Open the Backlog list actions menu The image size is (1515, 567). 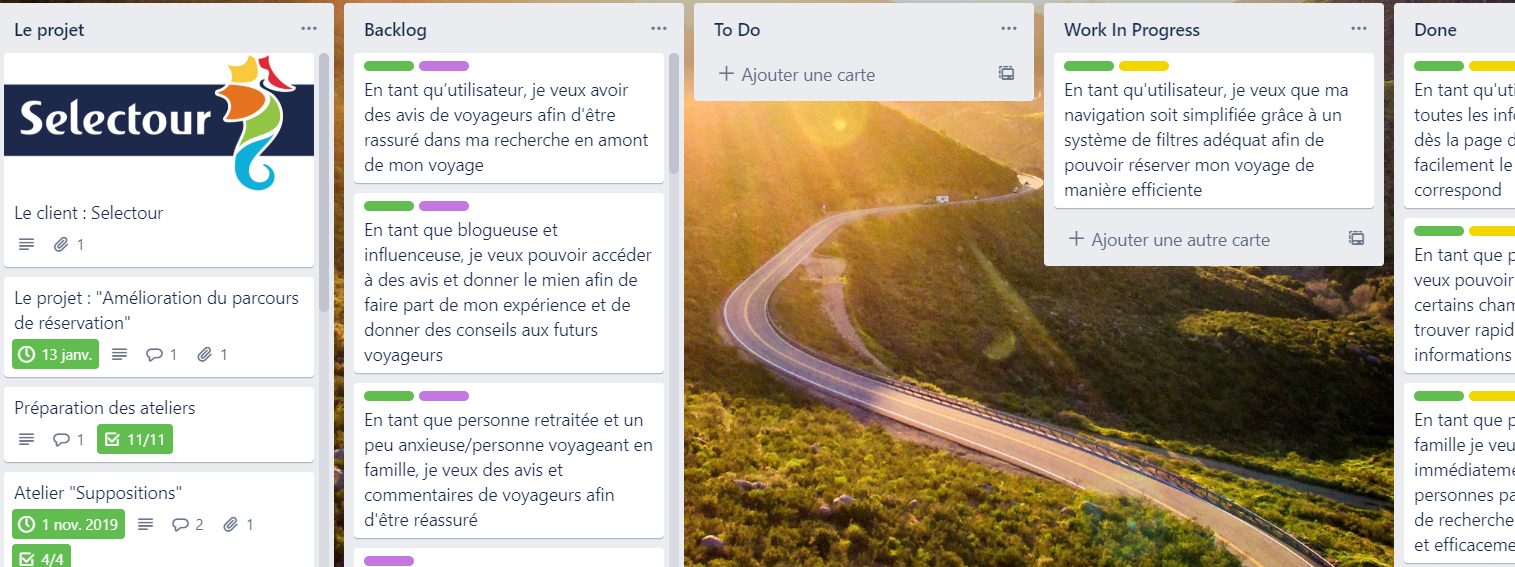(x=659, y=29)
